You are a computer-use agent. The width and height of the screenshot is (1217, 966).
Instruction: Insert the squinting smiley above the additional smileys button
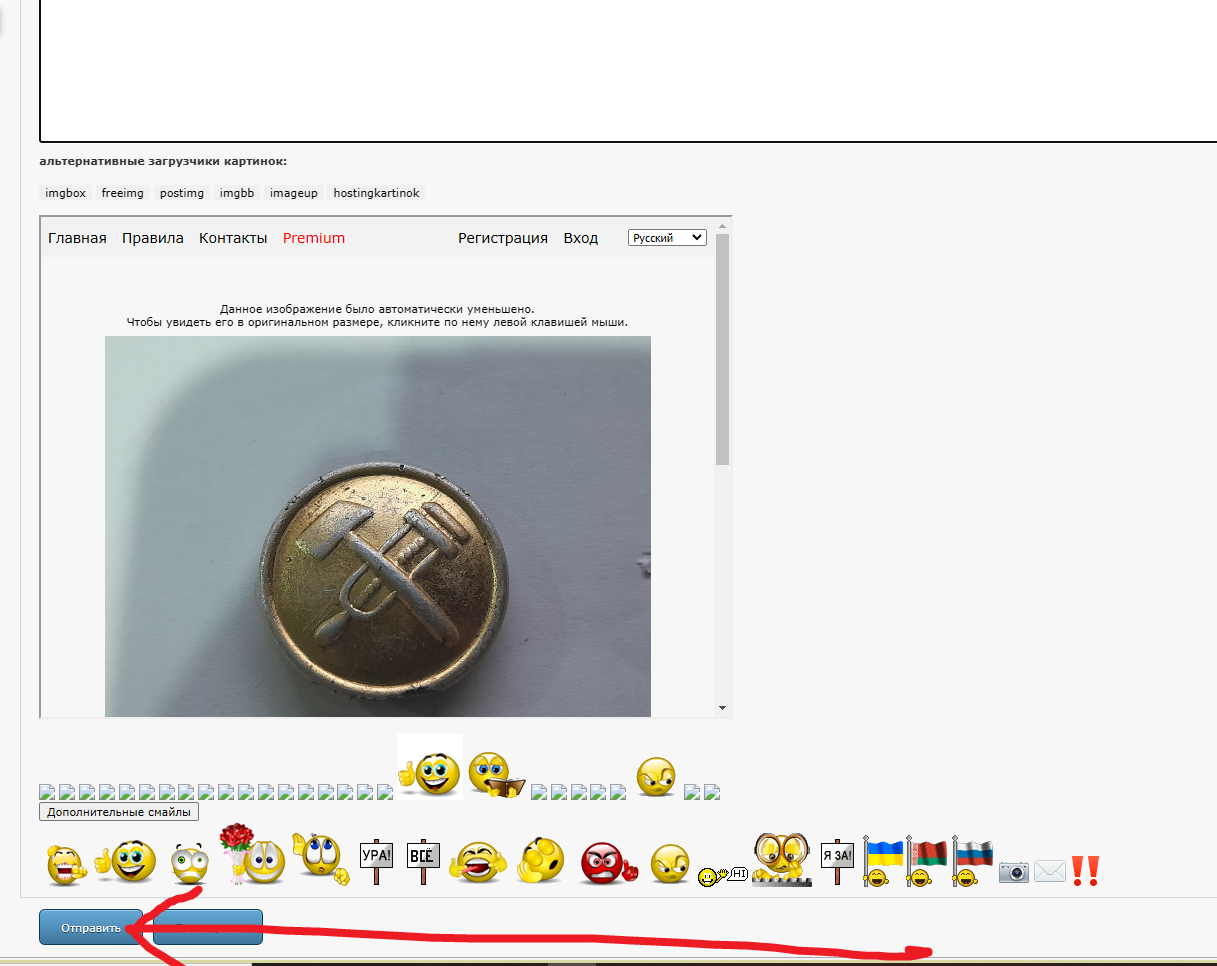656,777
